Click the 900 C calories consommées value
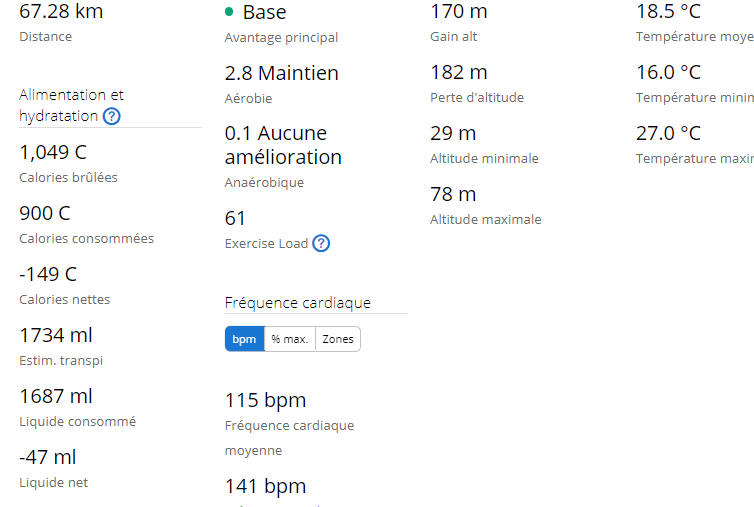The image size is (754, 507). (x=45, y=213)
